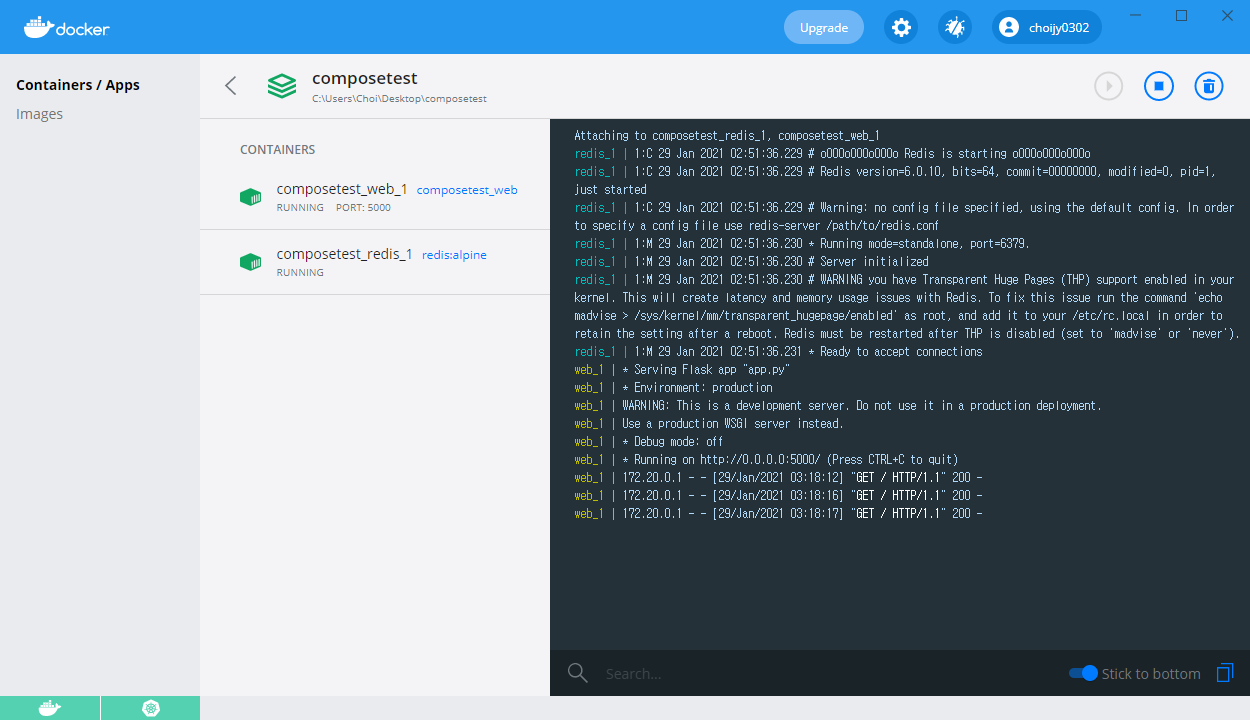
Task: Click the green composetest stack icon
Action: (x=282, y=86)
